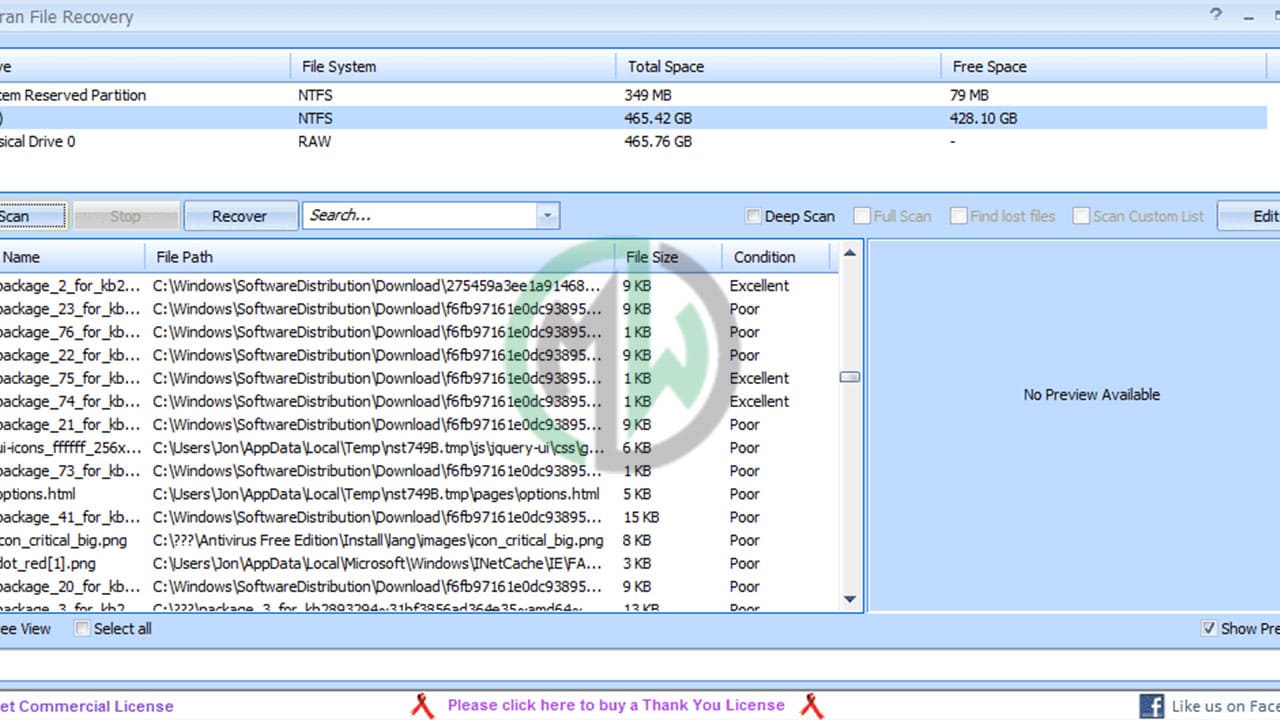The image size is (1280, 720).
Task: Check the Select all box
Action: pos(82,628)
